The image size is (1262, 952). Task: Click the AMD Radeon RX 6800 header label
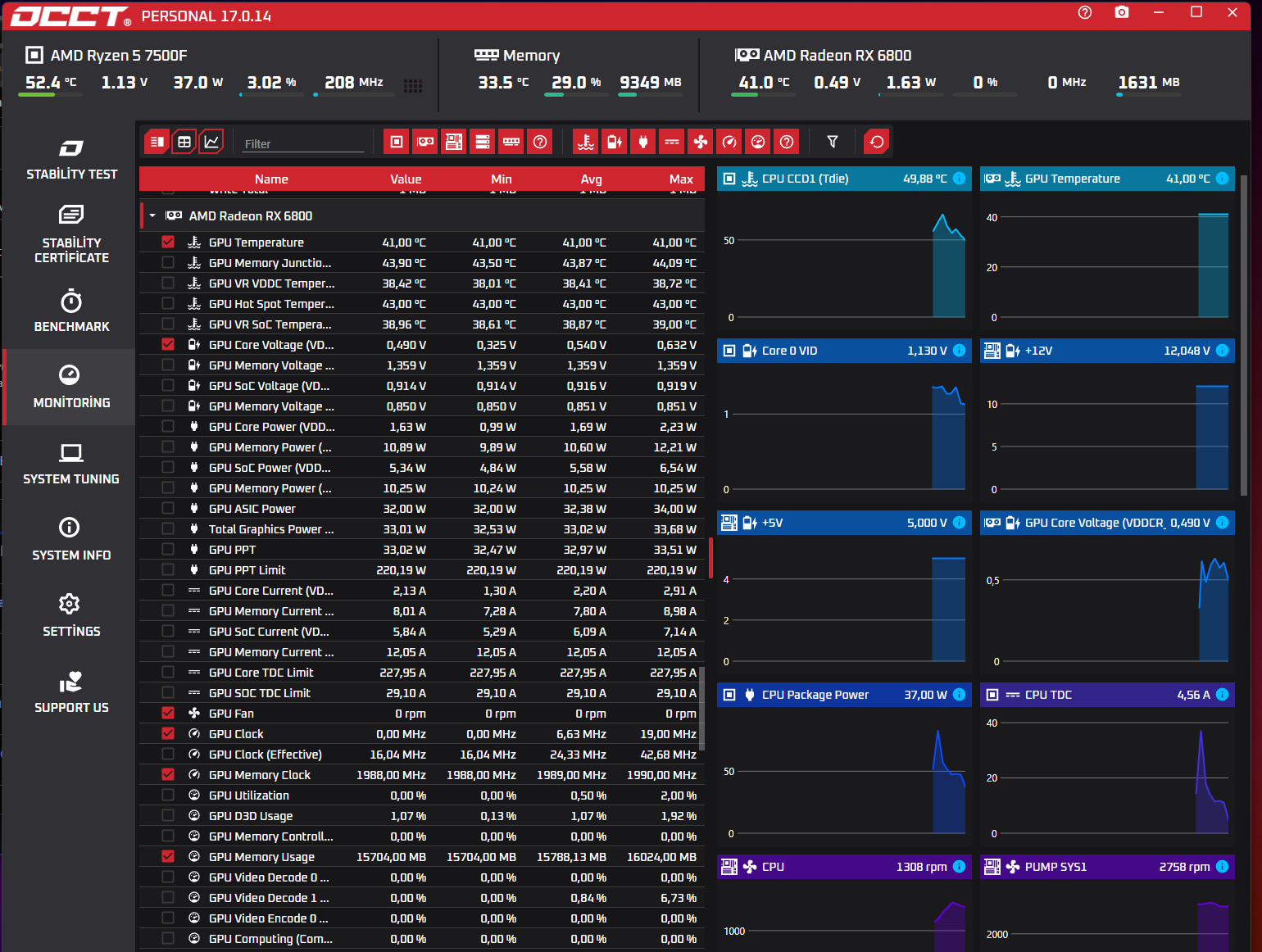838,55
